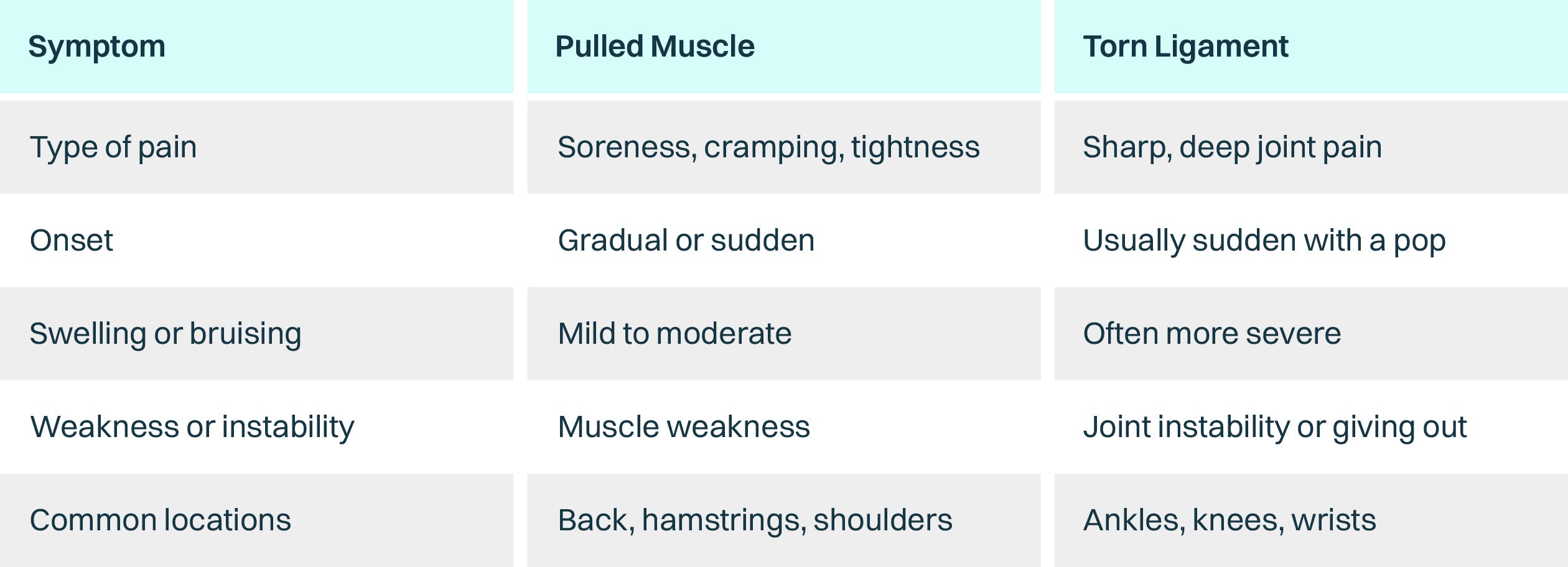Click 'Joint instability or giving out' text
The width and height of the screenshot is (1568, 567).
1275,427
